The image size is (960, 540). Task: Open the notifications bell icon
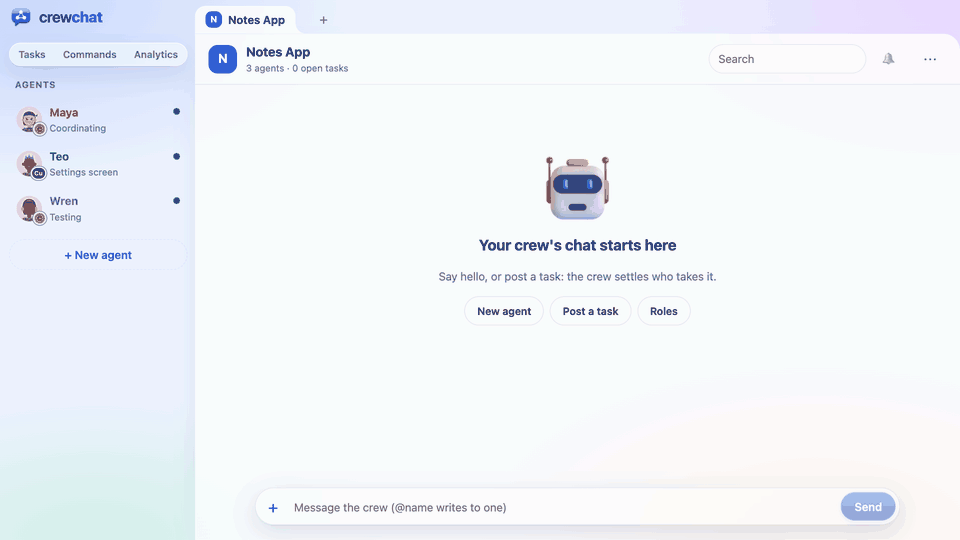[888, 59]
